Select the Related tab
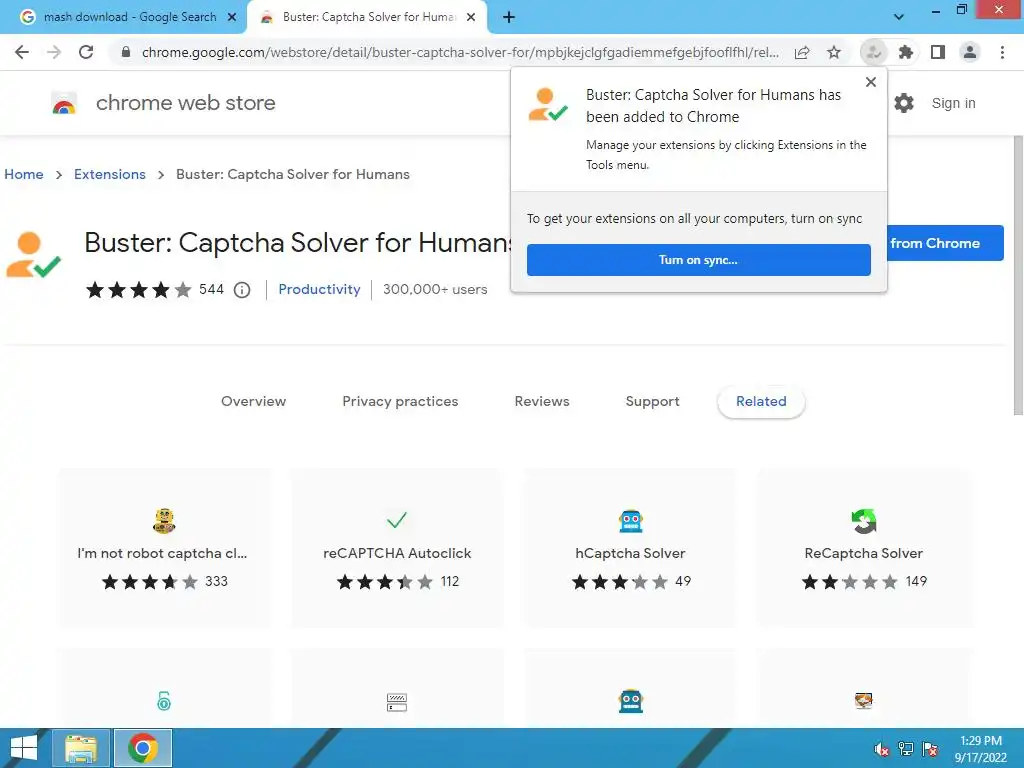 [761, 402]
